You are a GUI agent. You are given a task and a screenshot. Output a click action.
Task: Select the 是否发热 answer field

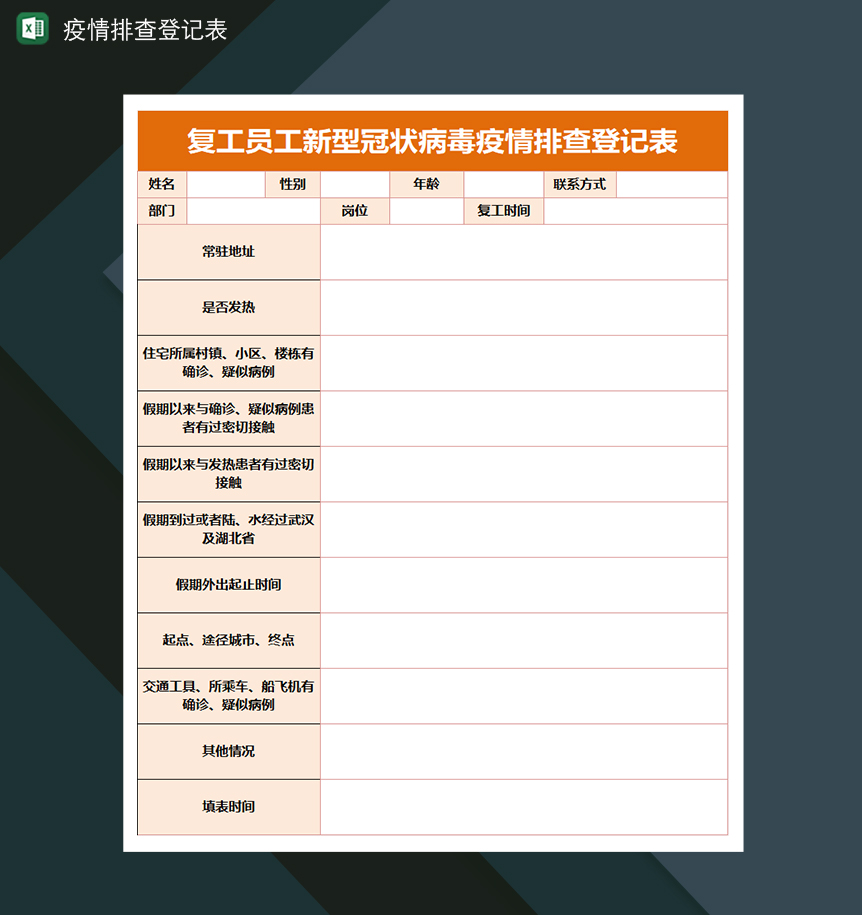click(523, 307)
